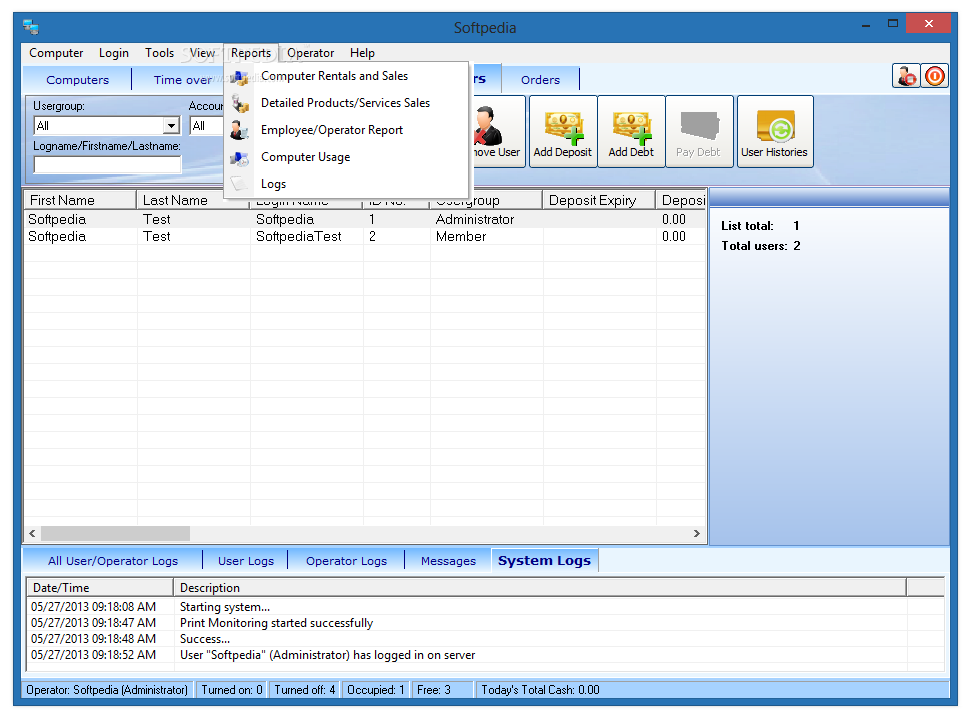Click the Reports menu
Screen dimensions: 975x725
tap(251, 53)
